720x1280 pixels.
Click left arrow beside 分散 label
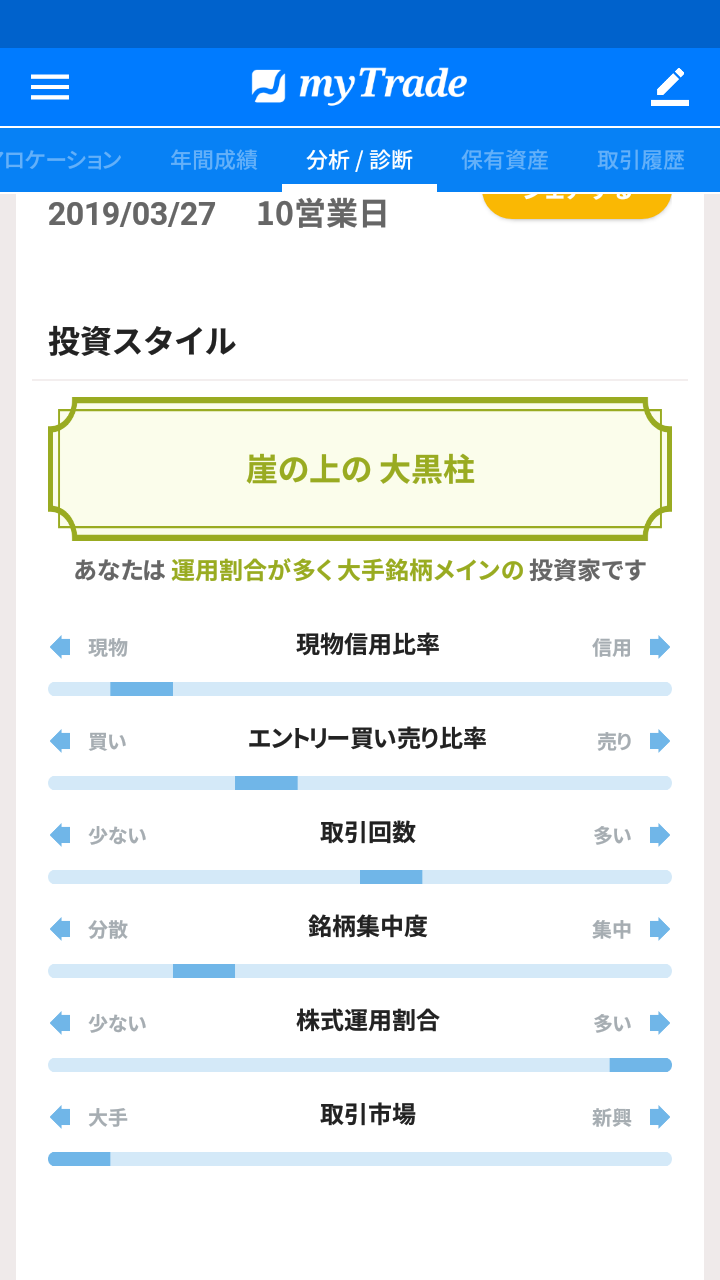[60, 929]
